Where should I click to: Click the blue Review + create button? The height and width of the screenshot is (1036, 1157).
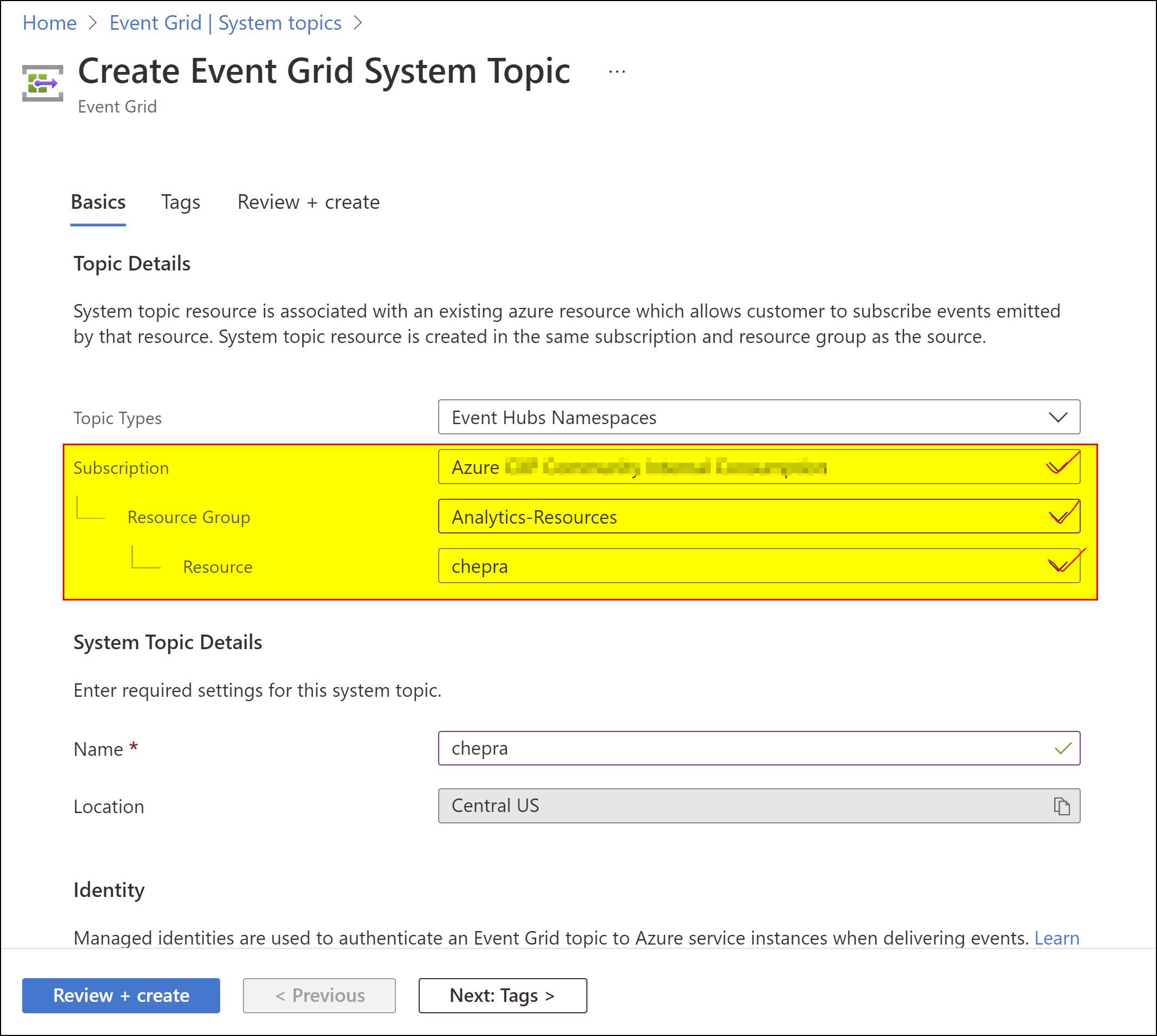(121, 995)
